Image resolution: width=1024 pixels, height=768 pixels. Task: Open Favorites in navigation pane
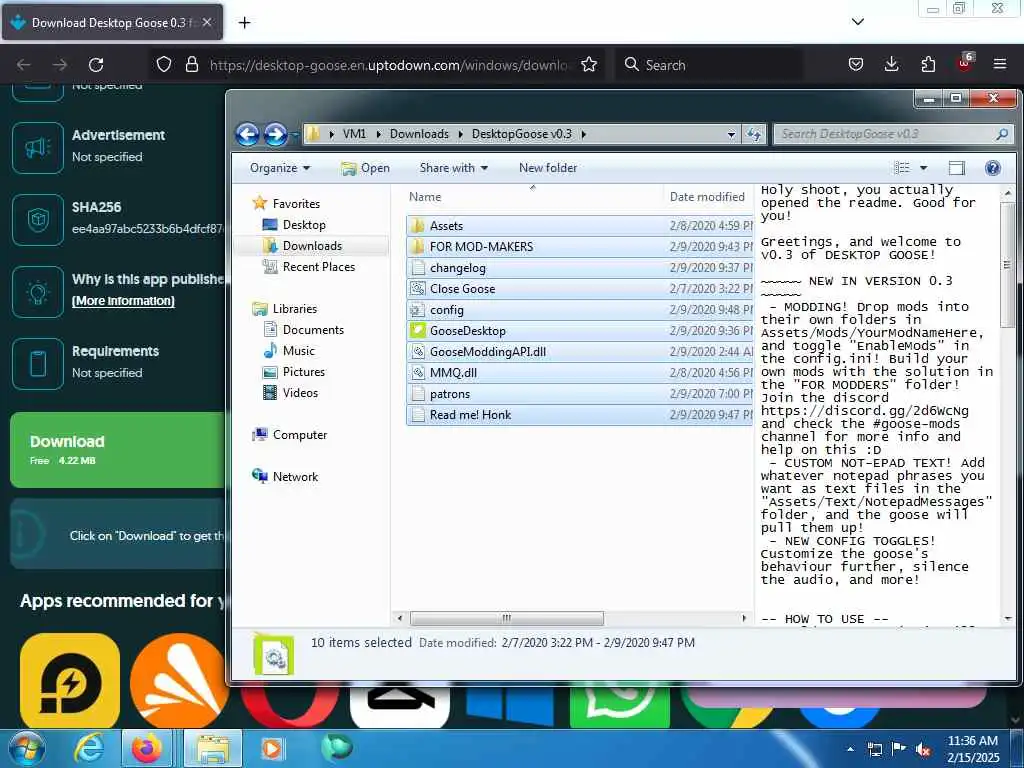tap(296, 204)
